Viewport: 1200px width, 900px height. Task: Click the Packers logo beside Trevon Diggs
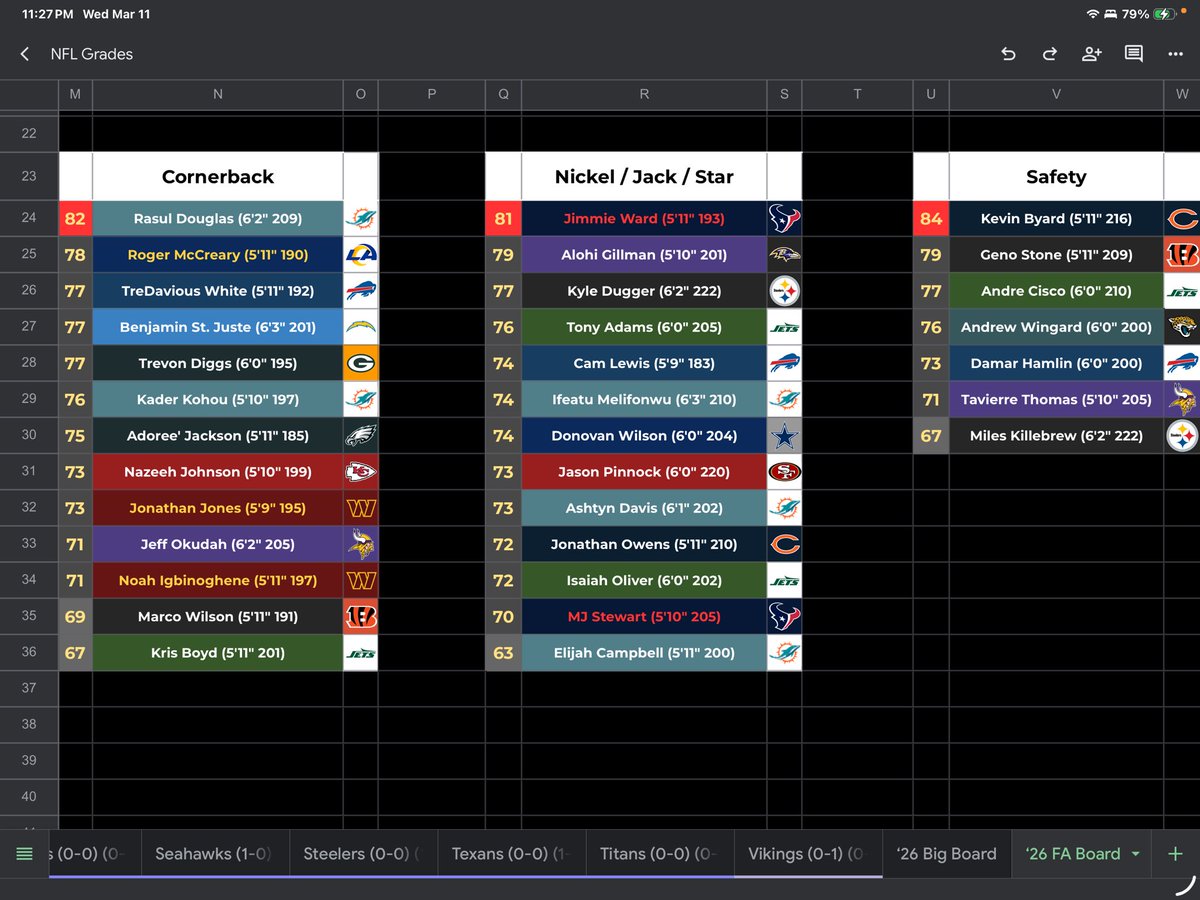360,363
